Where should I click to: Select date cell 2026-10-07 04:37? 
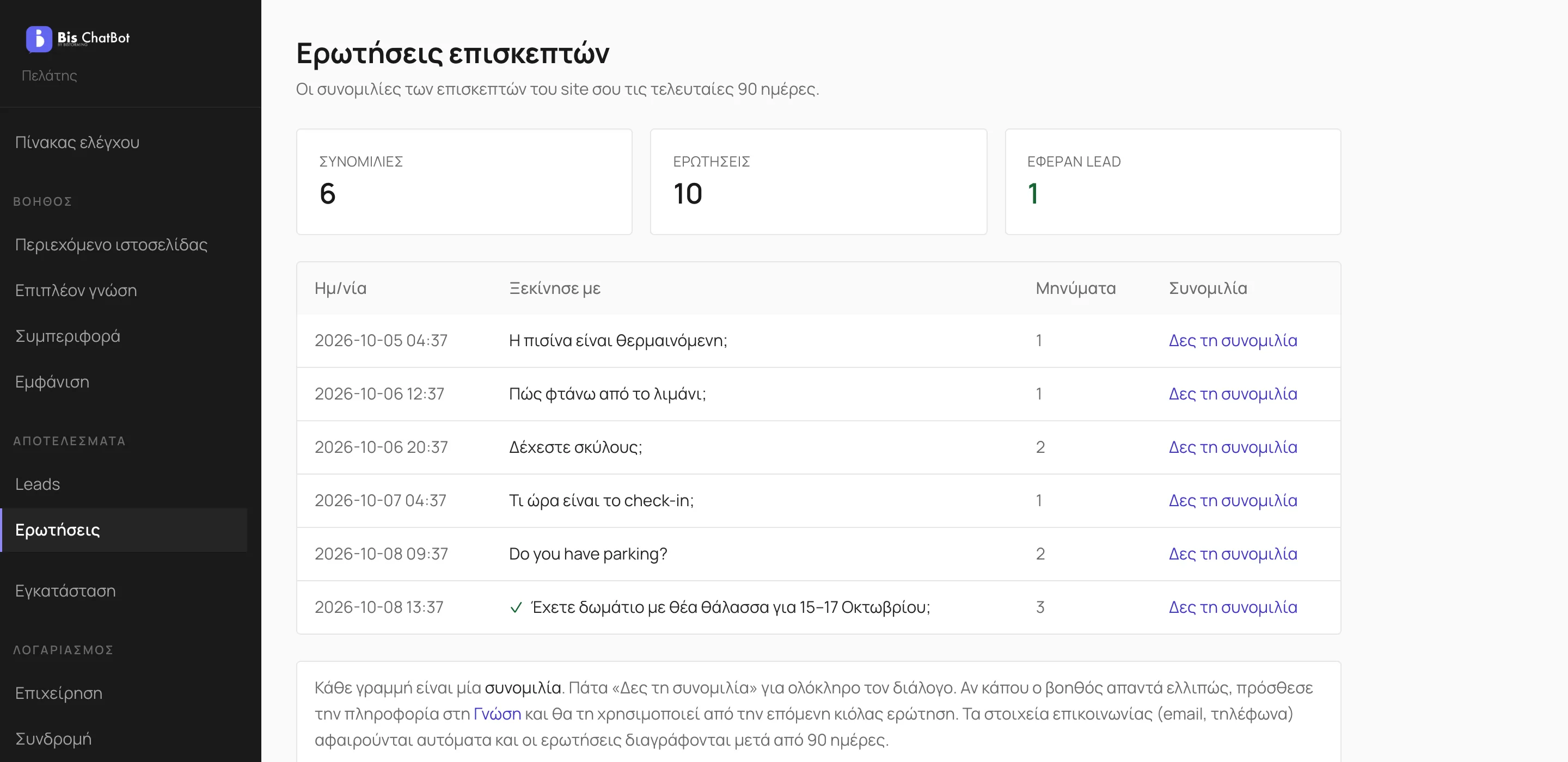381,500
